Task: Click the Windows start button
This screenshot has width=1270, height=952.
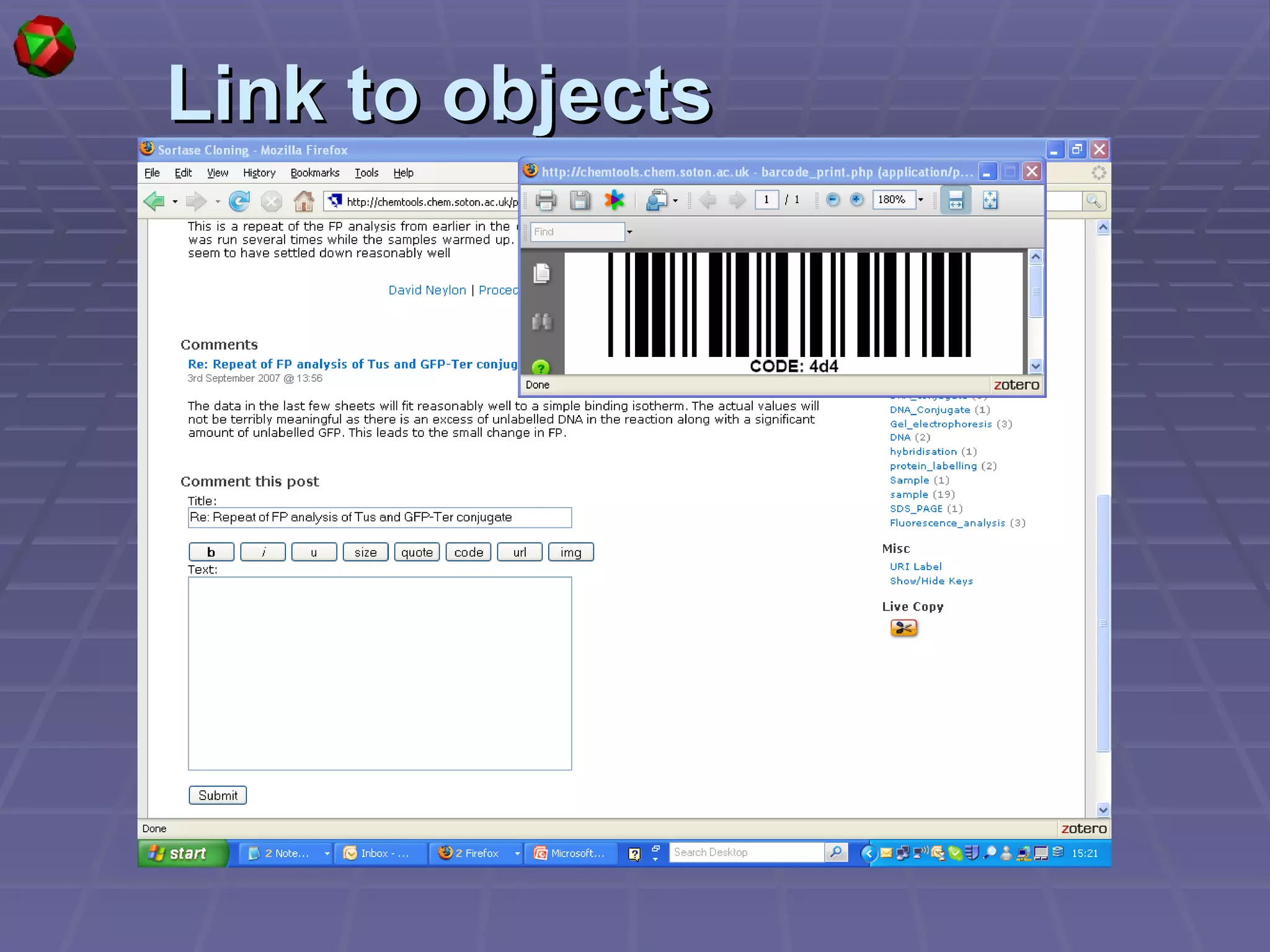Action: click(x=183, y=853)
